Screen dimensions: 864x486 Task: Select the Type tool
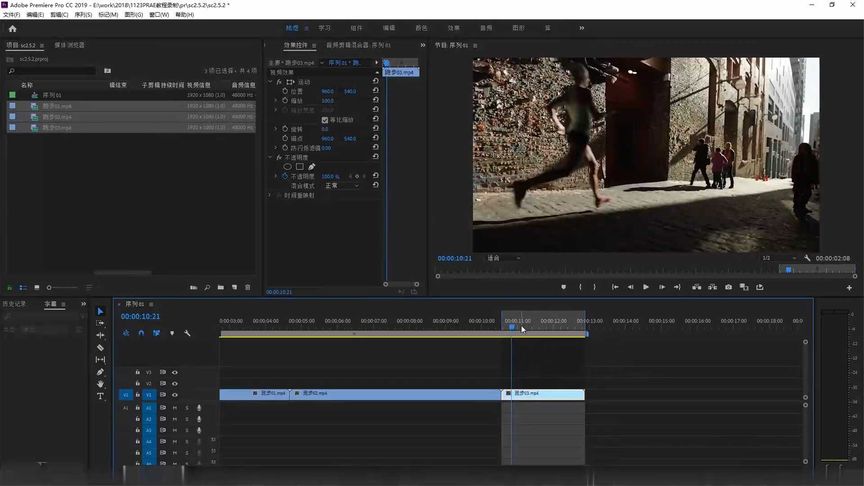click(100, 396)
